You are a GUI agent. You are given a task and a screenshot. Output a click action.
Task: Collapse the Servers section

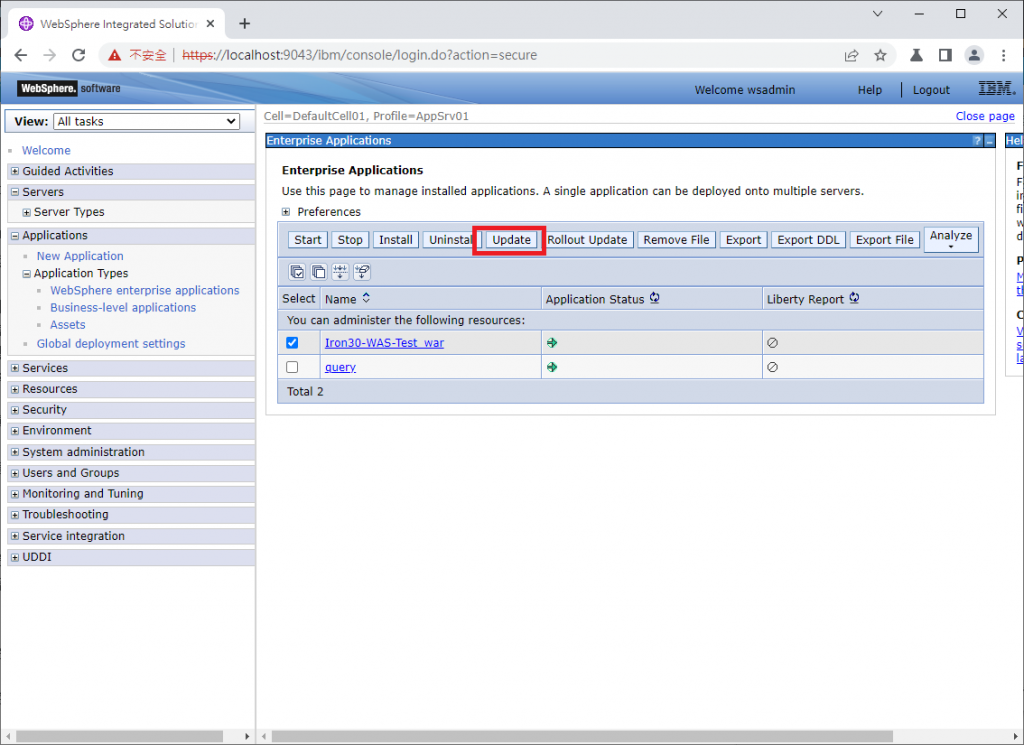click(x=15, y=192)
